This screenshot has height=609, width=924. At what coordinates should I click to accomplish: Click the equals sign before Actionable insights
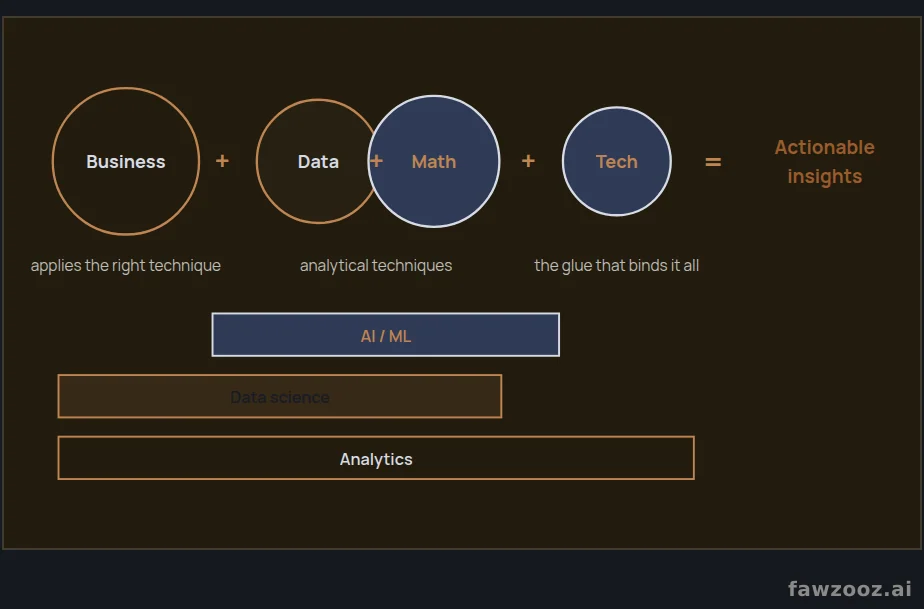pyautogui.click(x=713, y=162)
